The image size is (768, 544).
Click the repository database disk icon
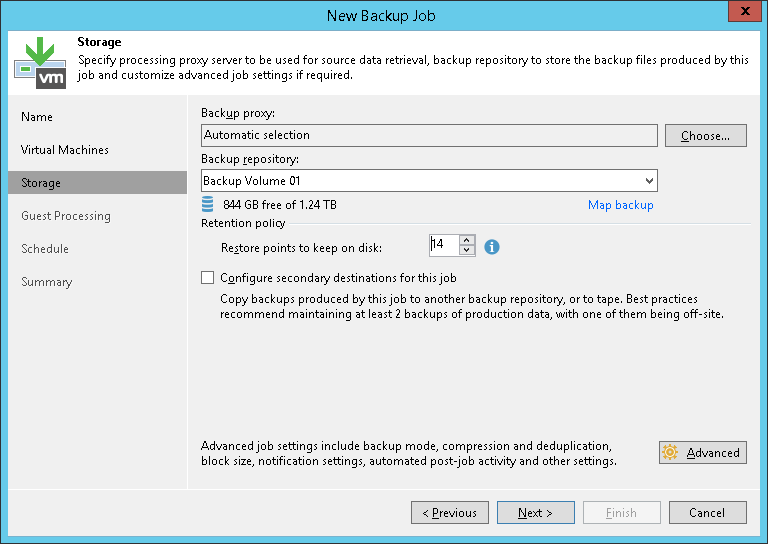[208, 204]
